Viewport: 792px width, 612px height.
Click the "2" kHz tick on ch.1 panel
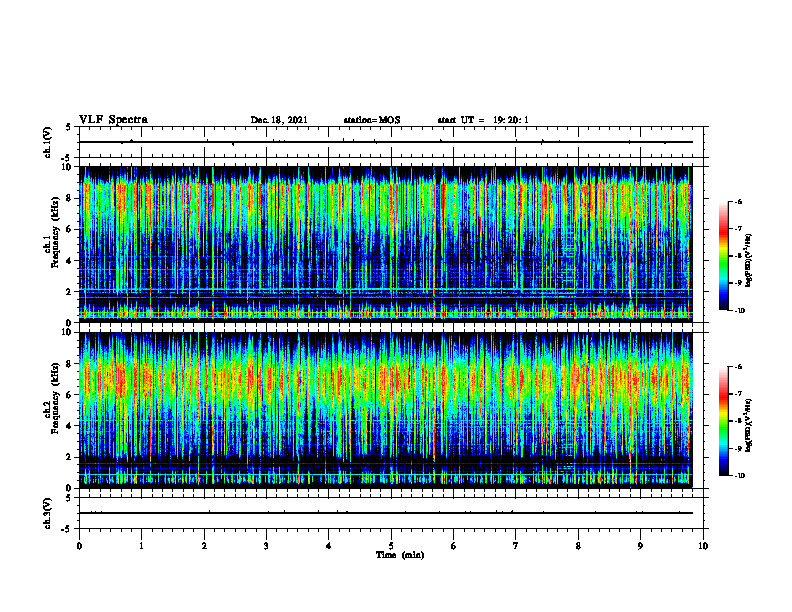tap(70, 292)
